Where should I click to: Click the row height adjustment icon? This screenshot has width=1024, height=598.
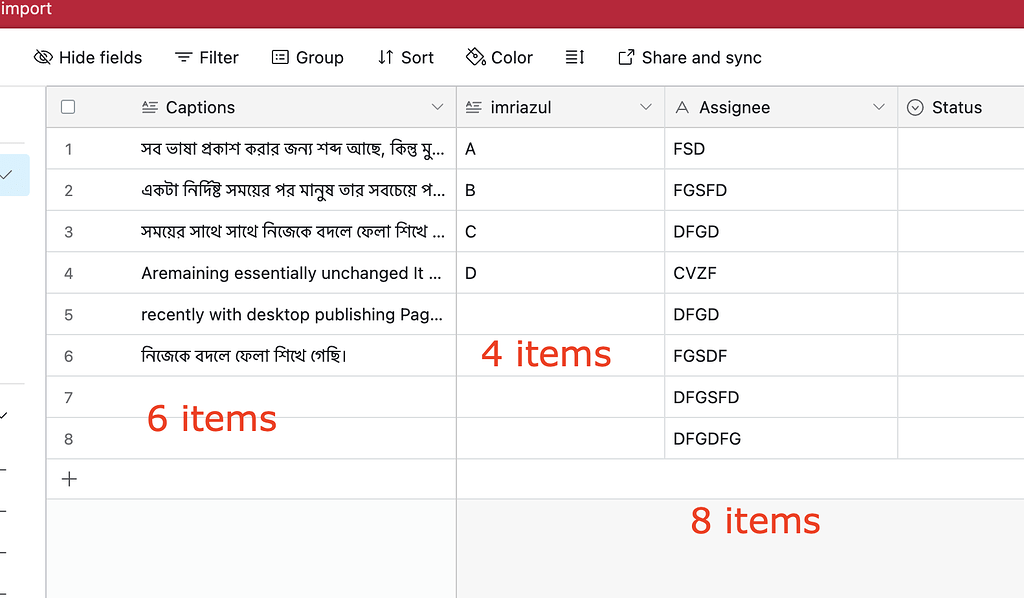pyautogui.click(x=574, y=57)
